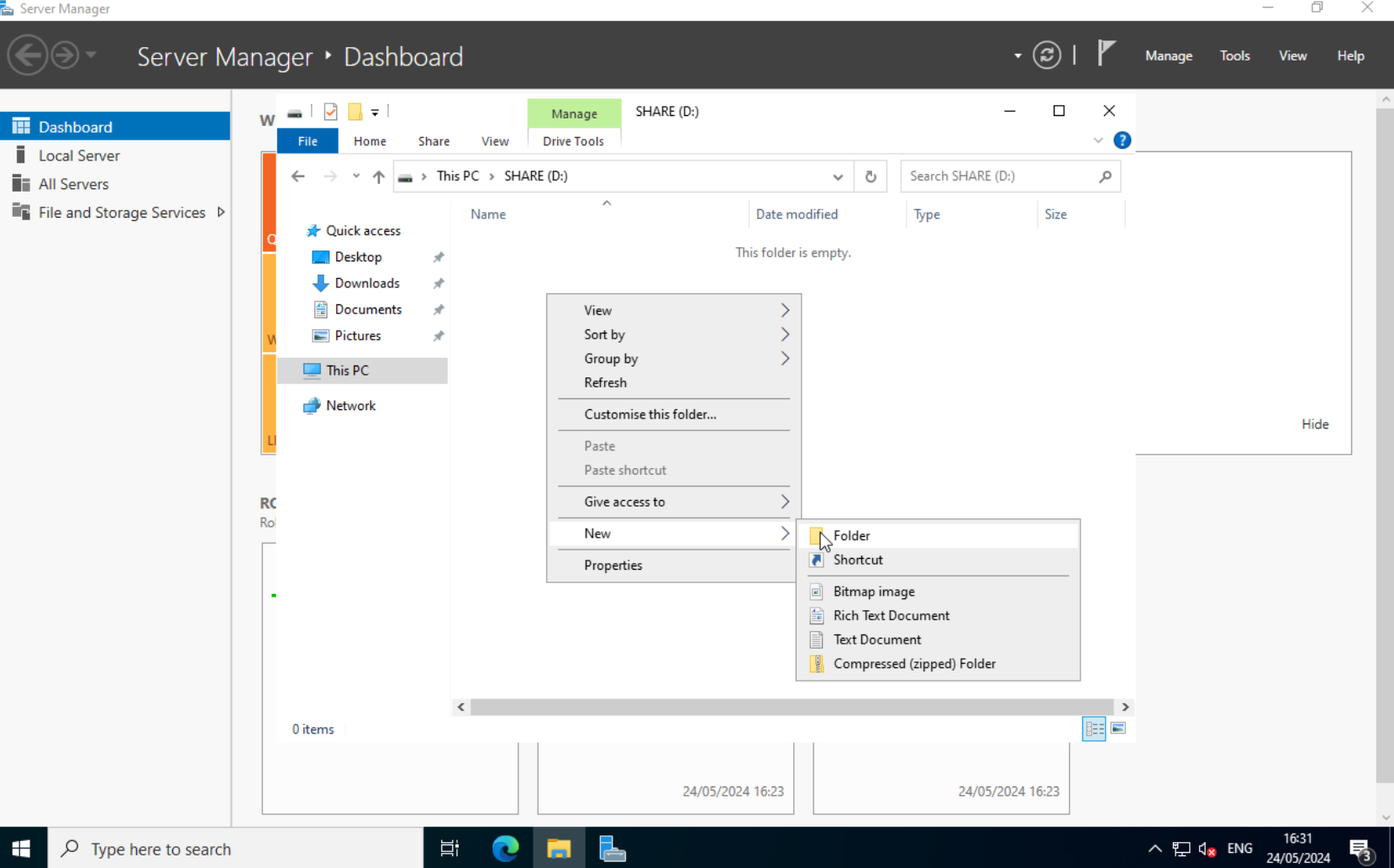Create a new Folder from the submenu
The image size is (1394, 868).
(937, 535)
